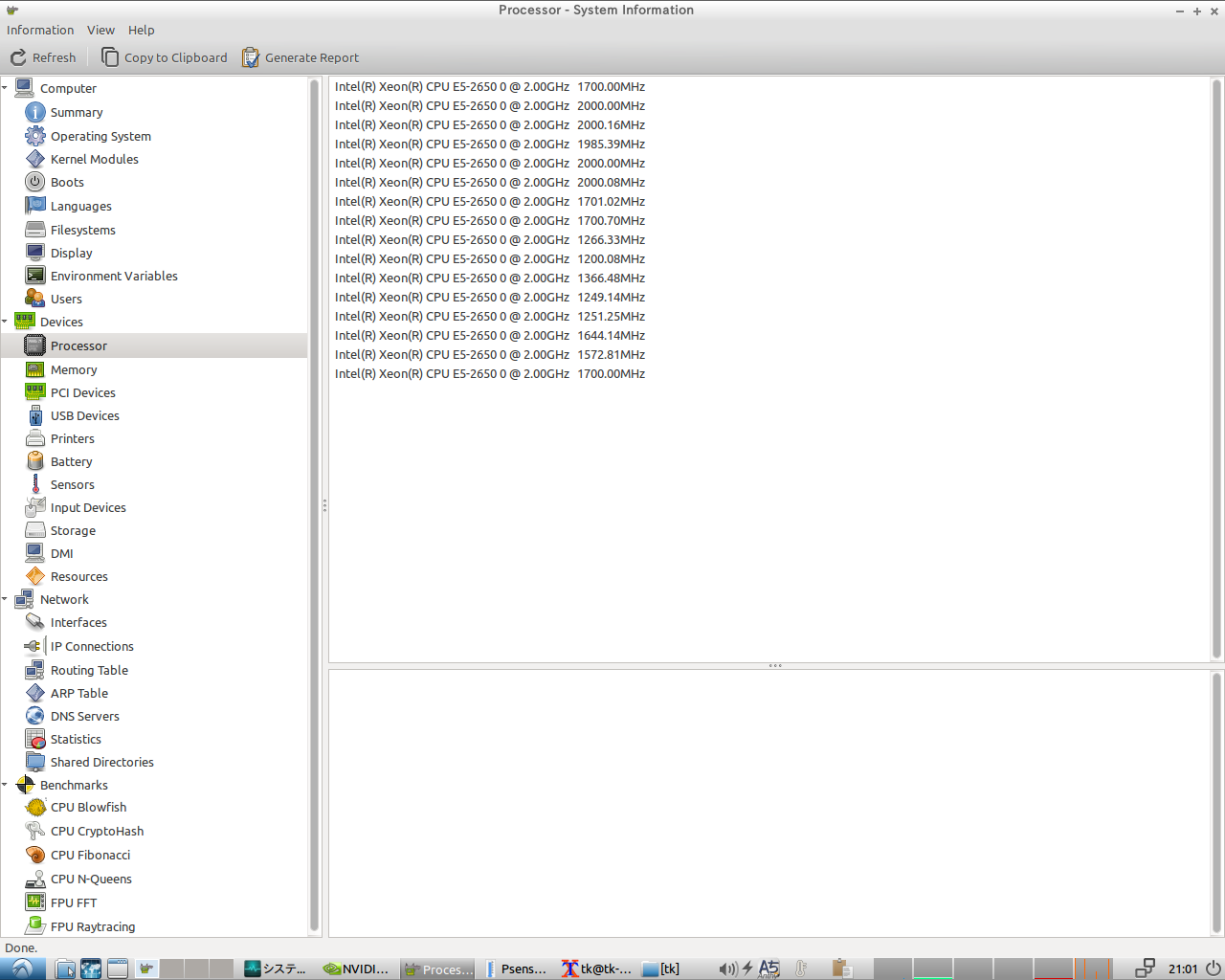Open the Battery icon in sidebar
Screen dimensions: 1225x980
point(35,461)
